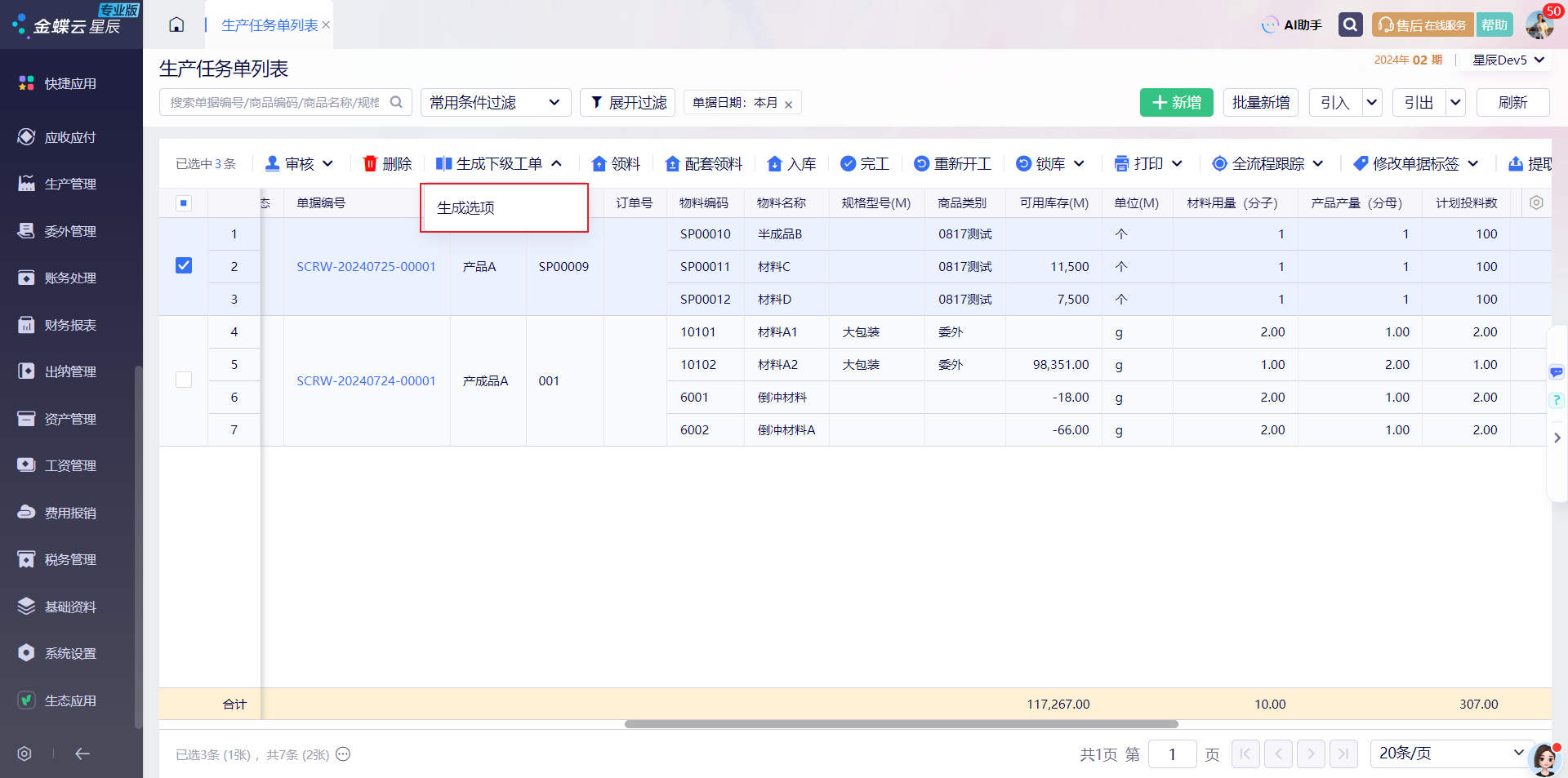Open user avatar with 50 badge
The image size is (1568, 778).
click(1540, 24)
